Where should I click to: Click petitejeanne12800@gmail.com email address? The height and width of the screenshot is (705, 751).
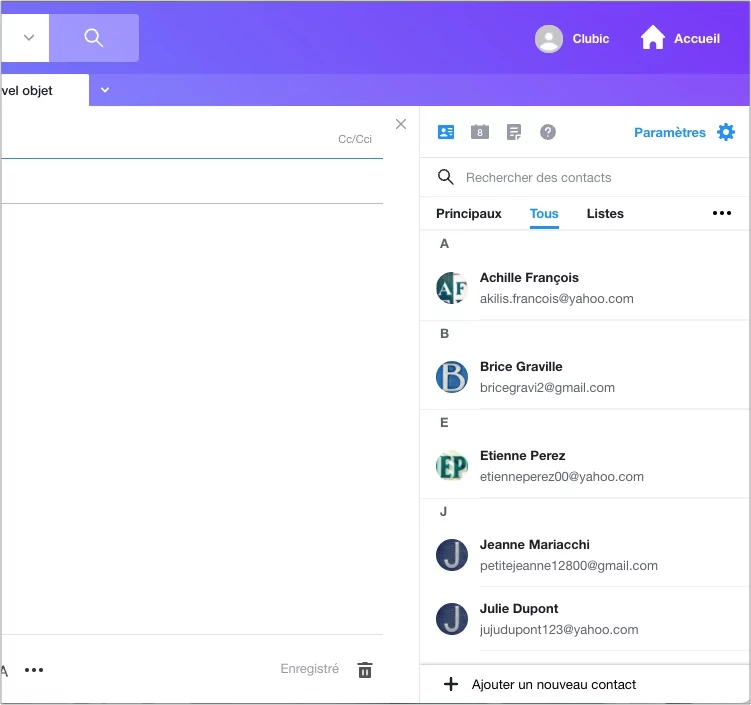(x=569, y=566)
